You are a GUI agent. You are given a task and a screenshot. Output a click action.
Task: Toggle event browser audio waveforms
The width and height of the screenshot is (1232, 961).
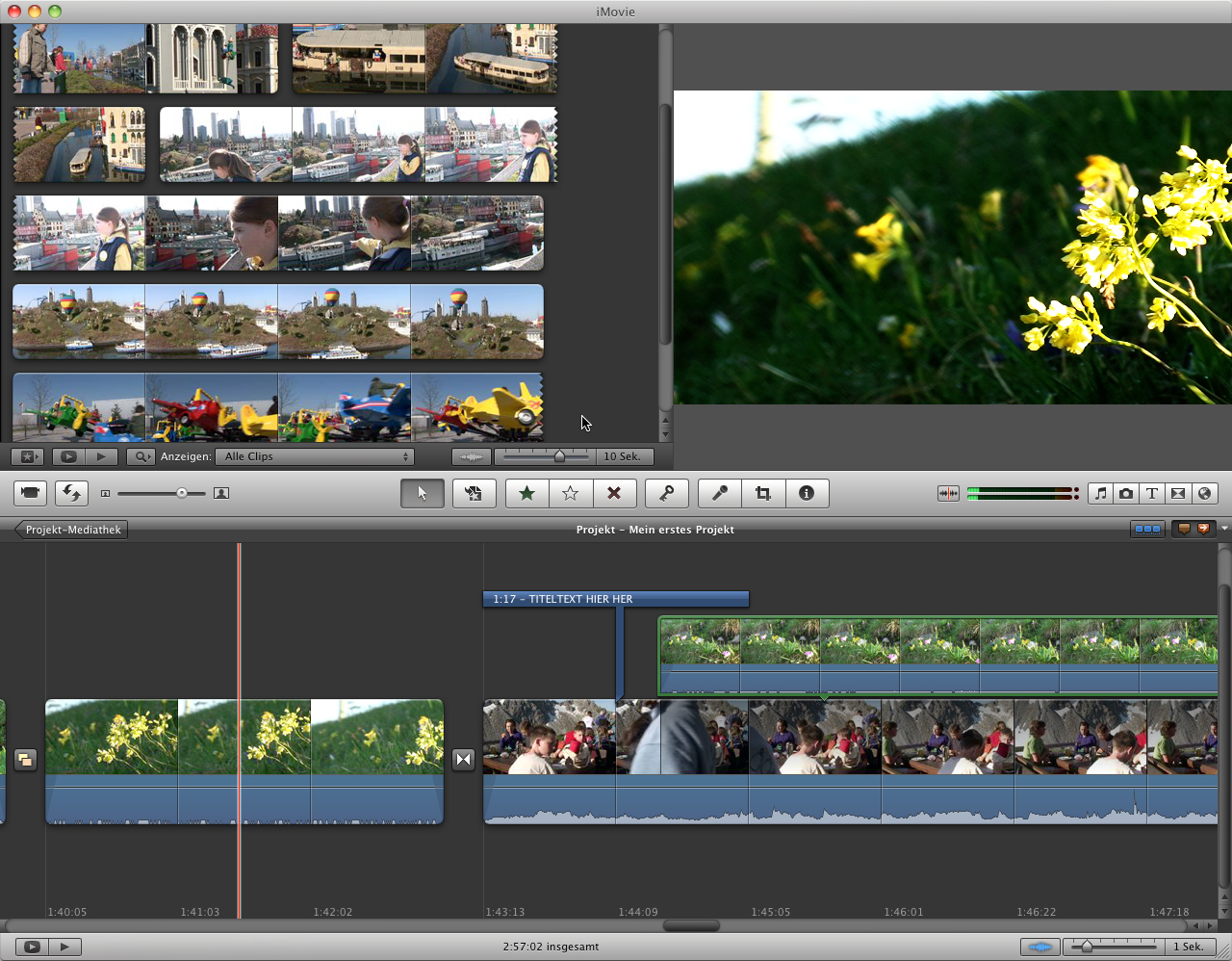(x=472, y=456)
